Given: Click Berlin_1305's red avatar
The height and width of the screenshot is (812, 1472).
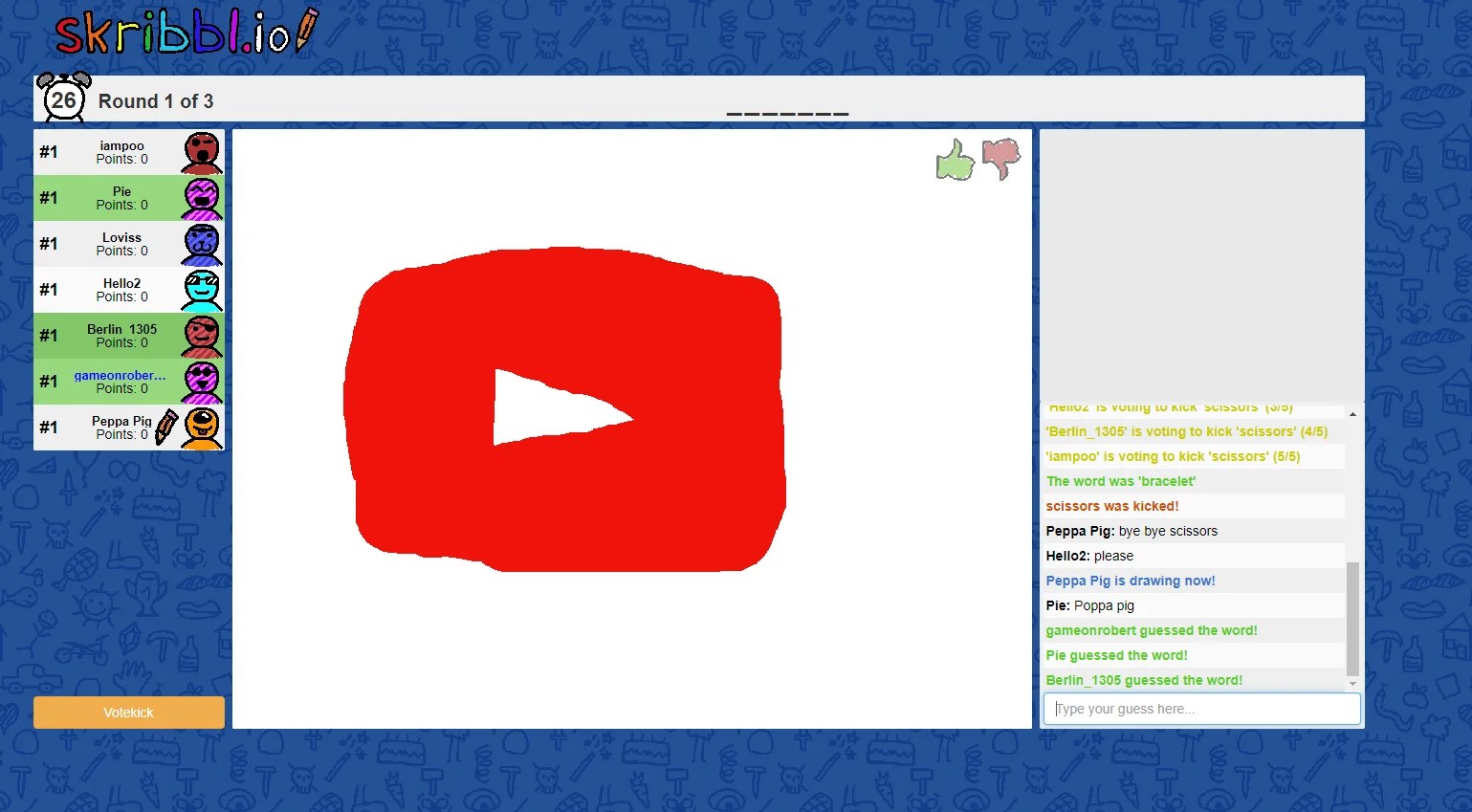Looking at the screenshot, I should 202,336.
